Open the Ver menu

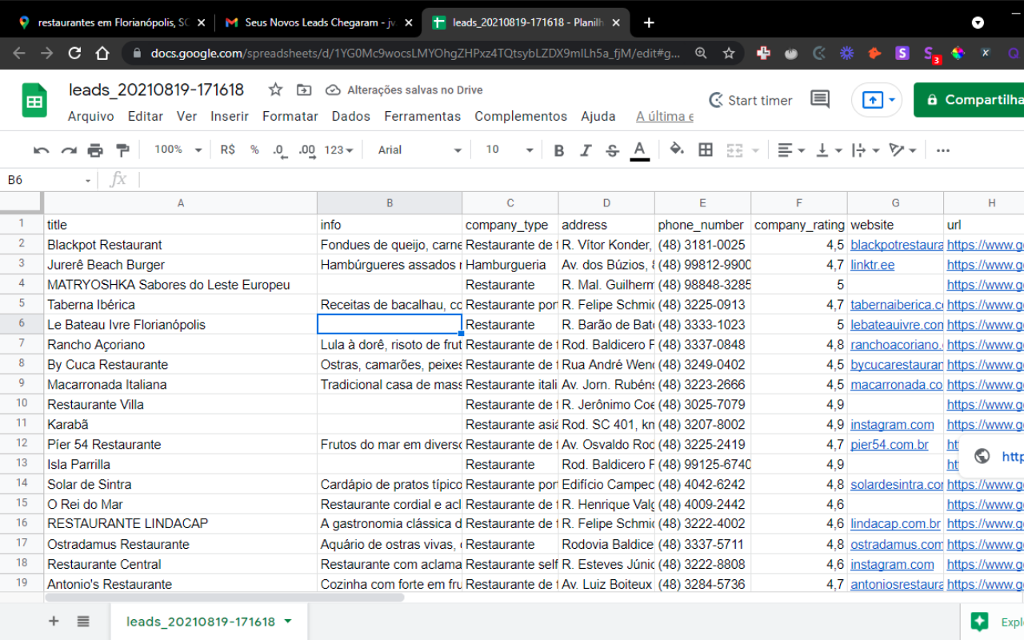186,116
